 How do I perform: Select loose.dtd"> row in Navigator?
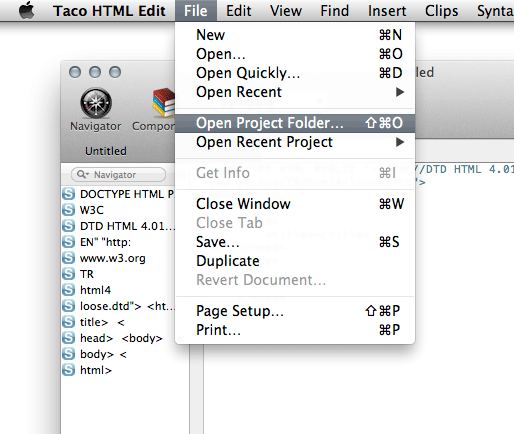point(118,306)
